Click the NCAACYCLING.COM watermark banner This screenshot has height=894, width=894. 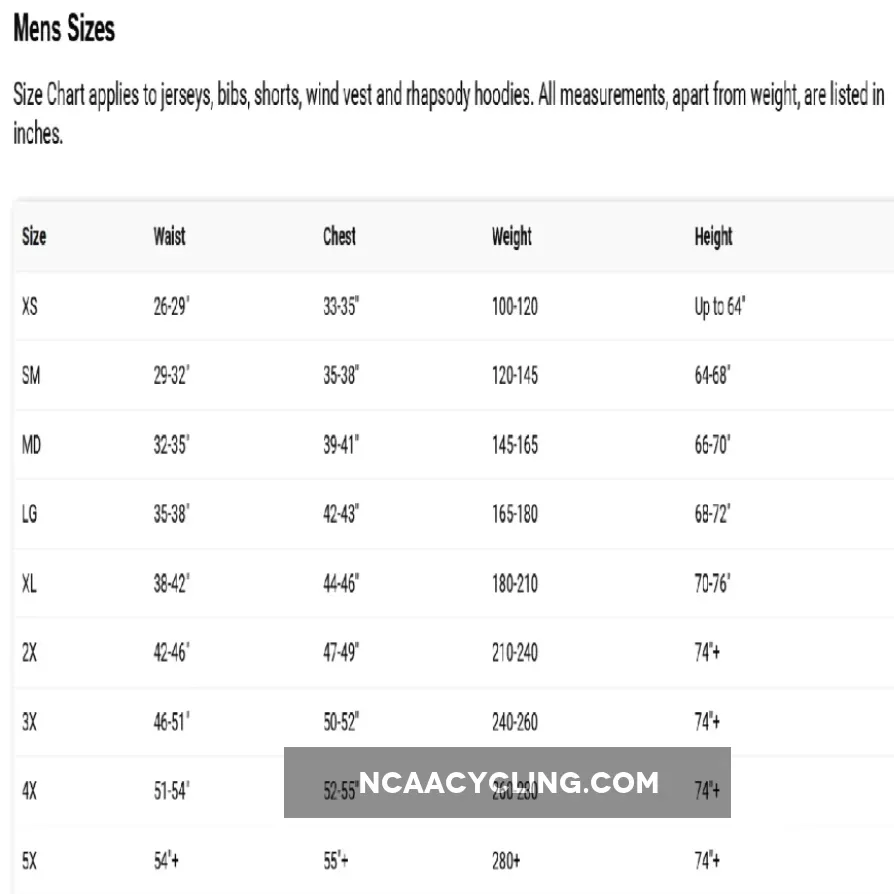507,782
